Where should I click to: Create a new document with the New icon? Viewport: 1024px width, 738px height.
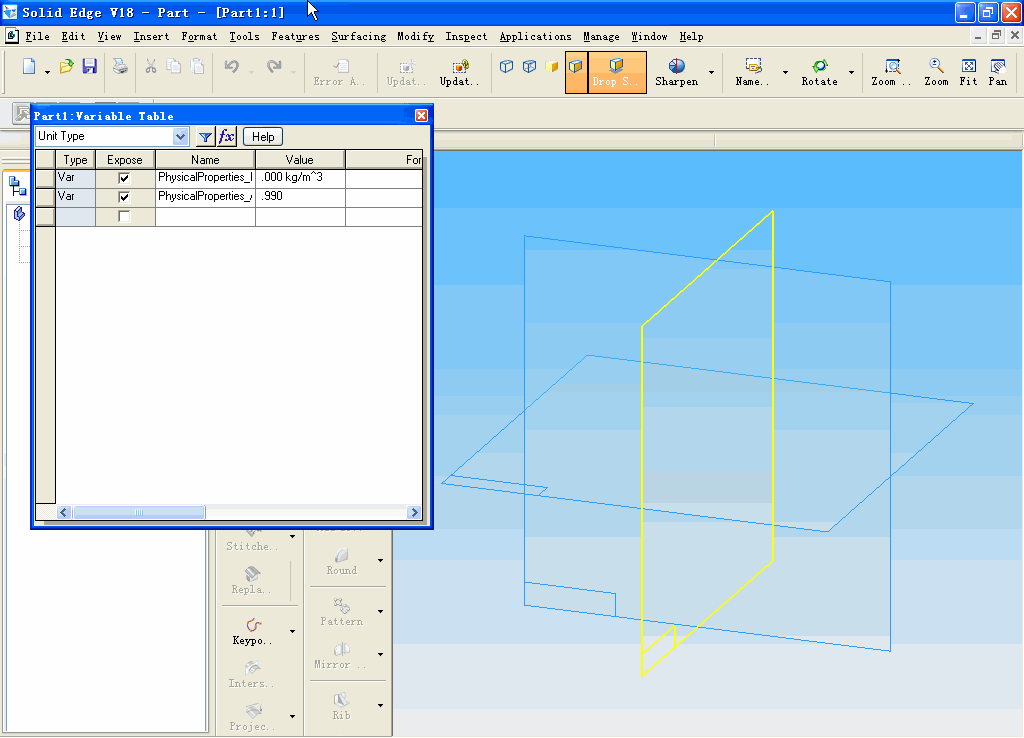click(29, 67)
